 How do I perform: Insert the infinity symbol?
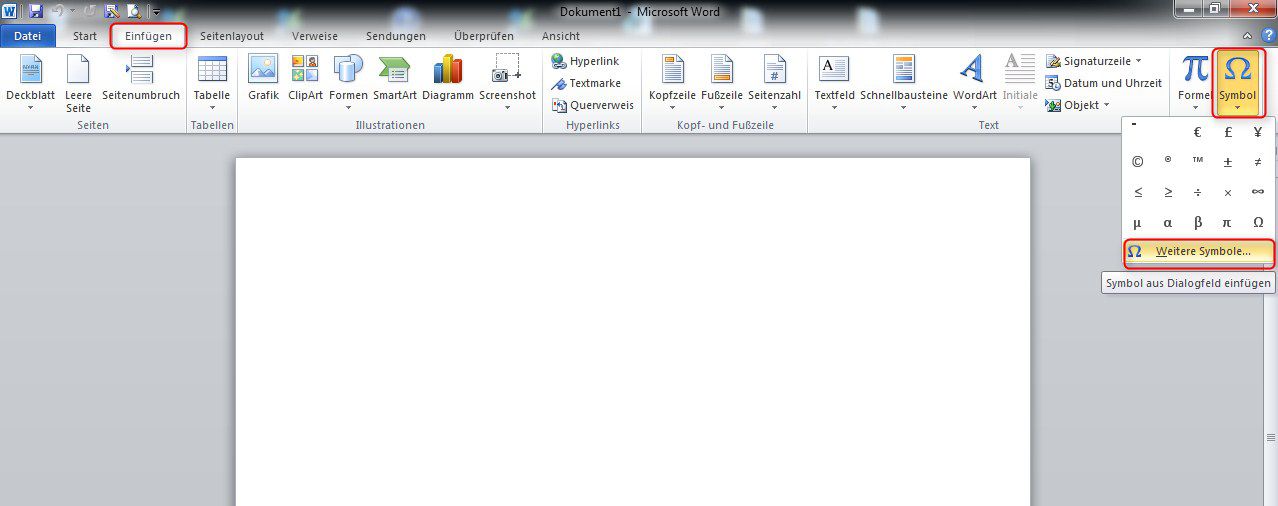1257,192
